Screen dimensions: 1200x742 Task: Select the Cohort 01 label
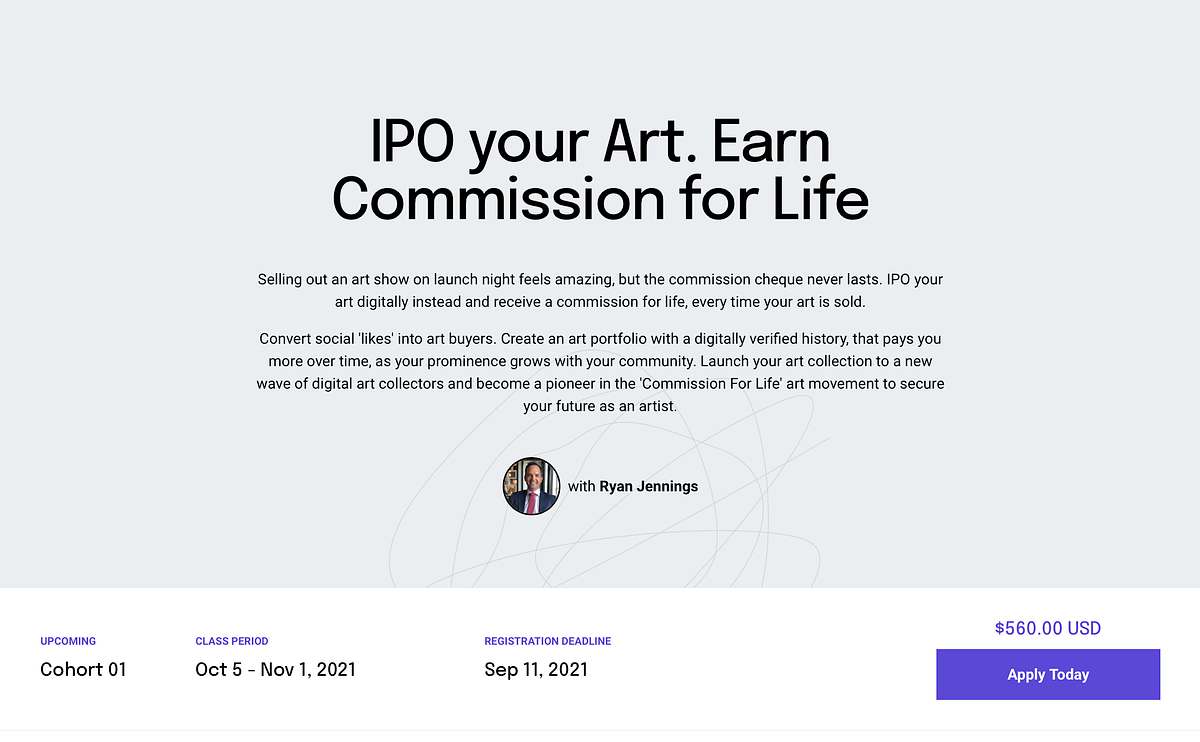click(83, 669)
